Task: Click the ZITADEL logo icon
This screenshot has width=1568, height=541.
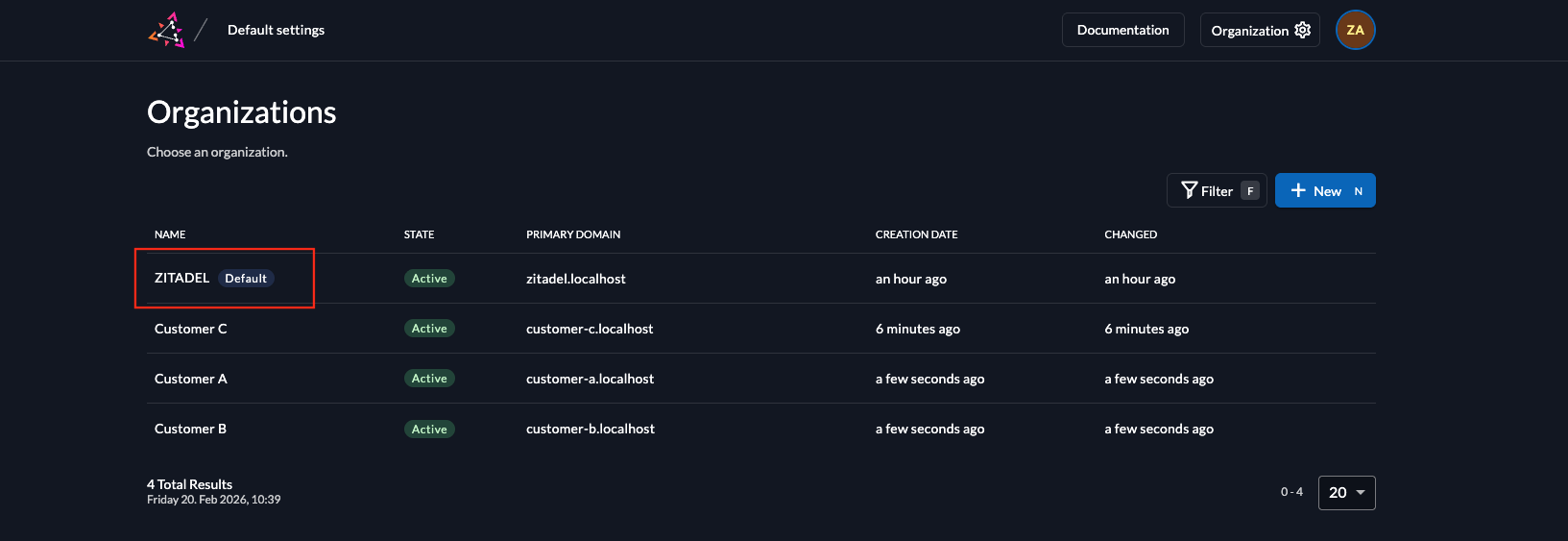Action: click(166, 31)
